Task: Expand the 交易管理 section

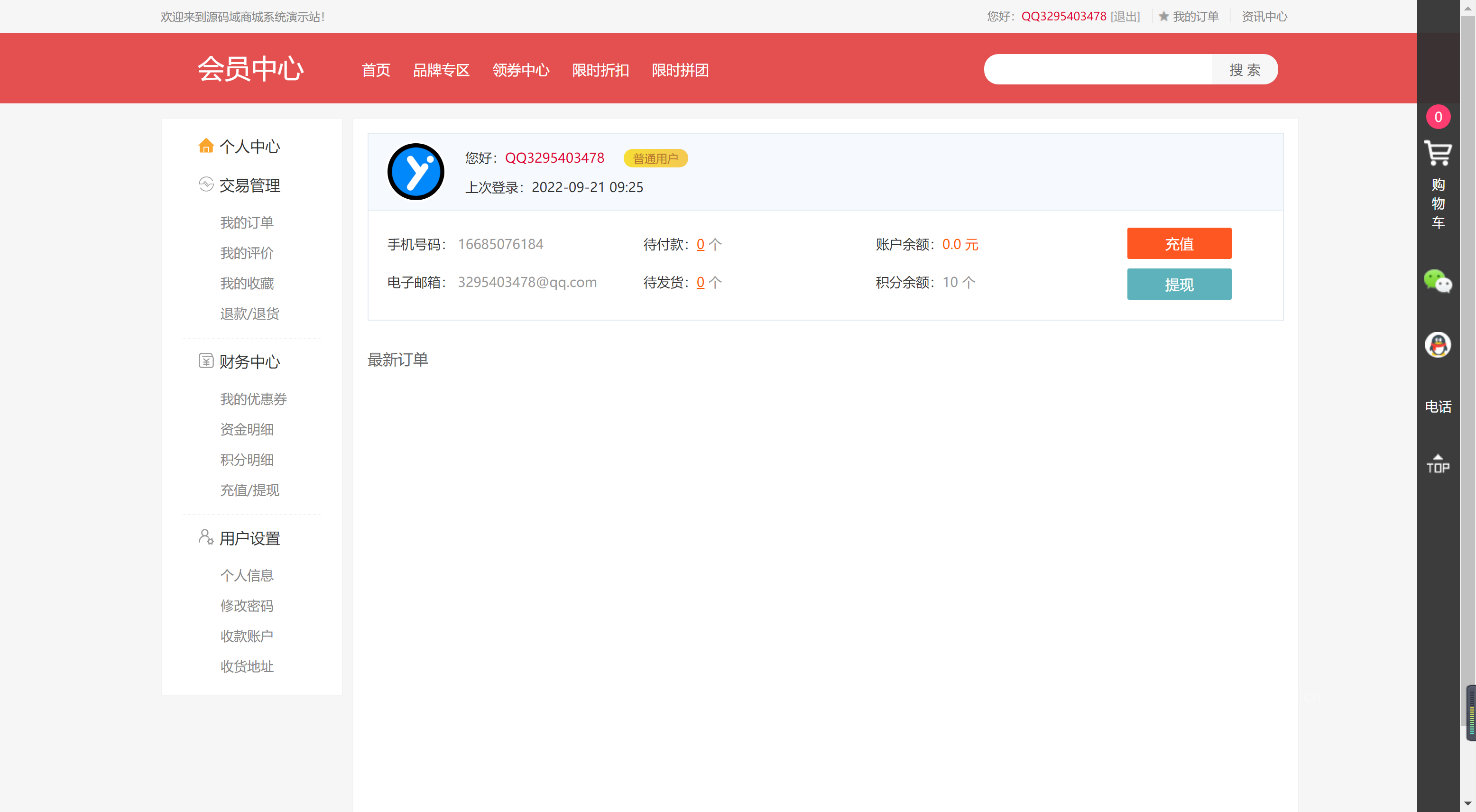Action: click(x=249, y=185)
